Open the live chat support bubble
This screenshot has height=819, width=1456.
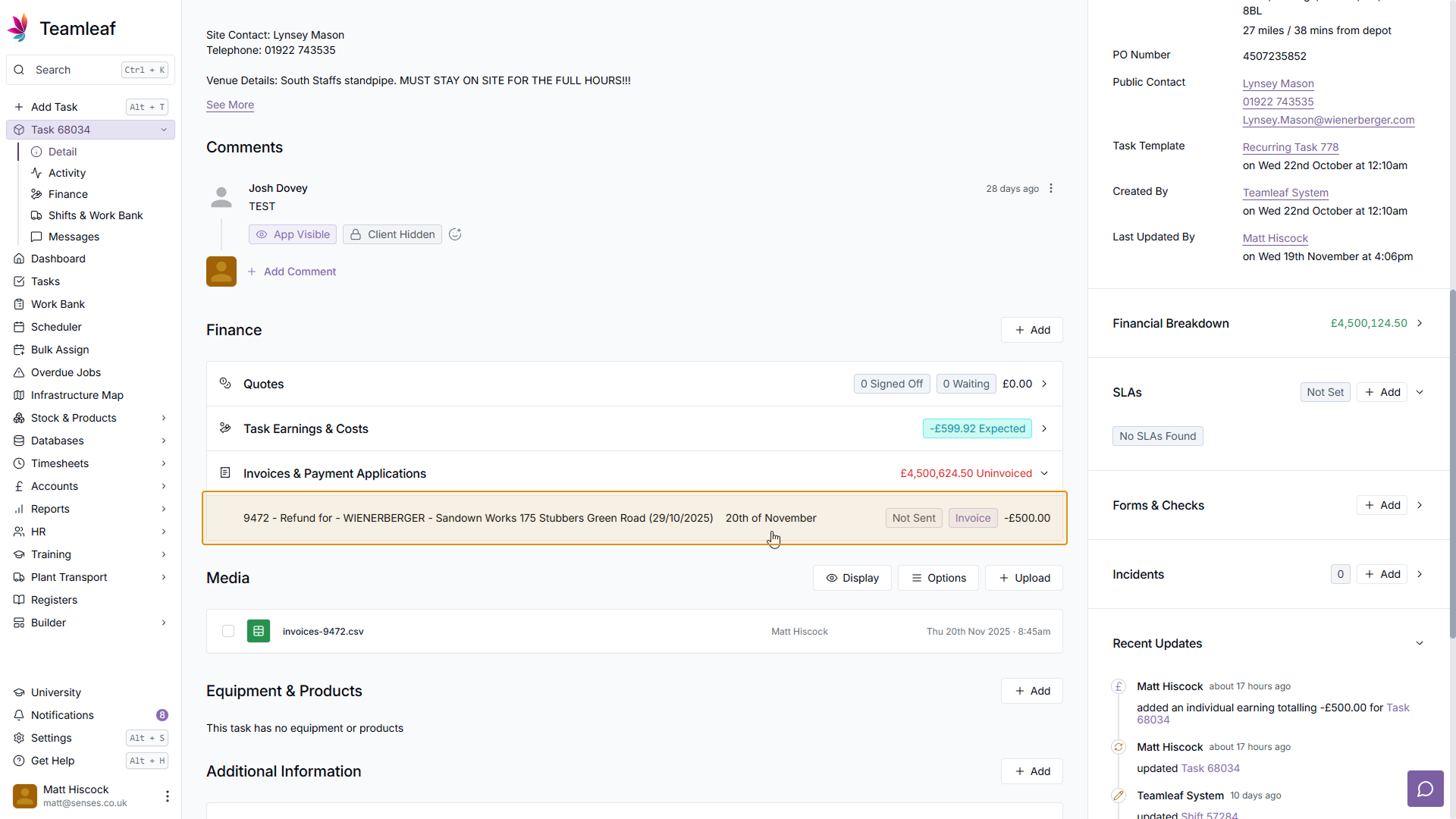[x=1425, y=789]
